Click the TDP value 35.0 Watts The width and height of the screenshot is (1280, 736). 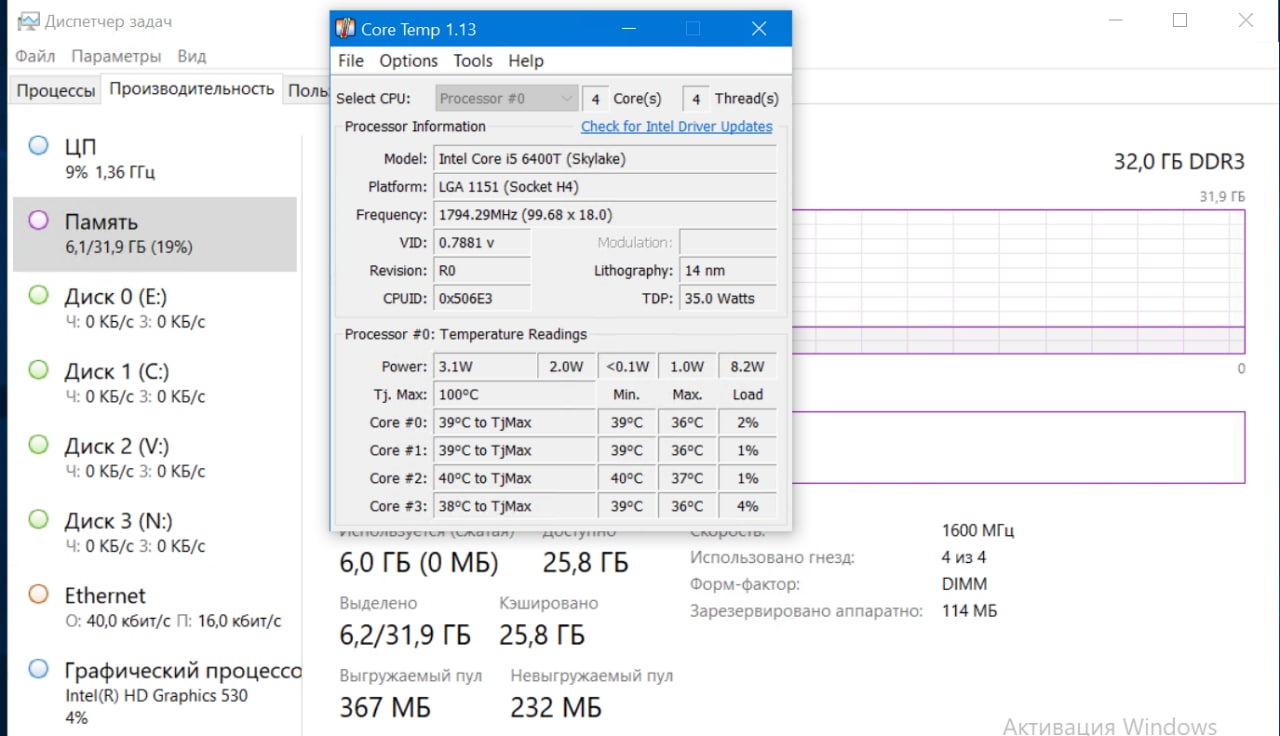point(727,299)
